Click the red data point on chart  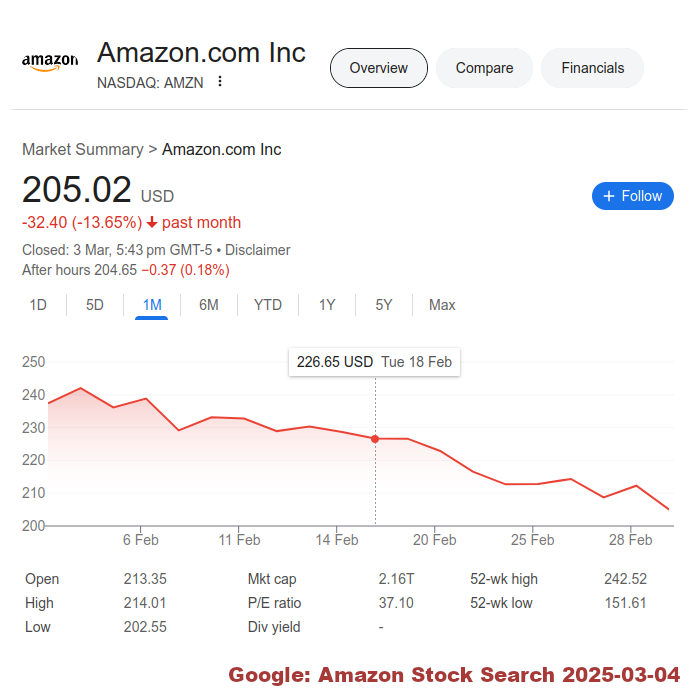coord(375,439)
